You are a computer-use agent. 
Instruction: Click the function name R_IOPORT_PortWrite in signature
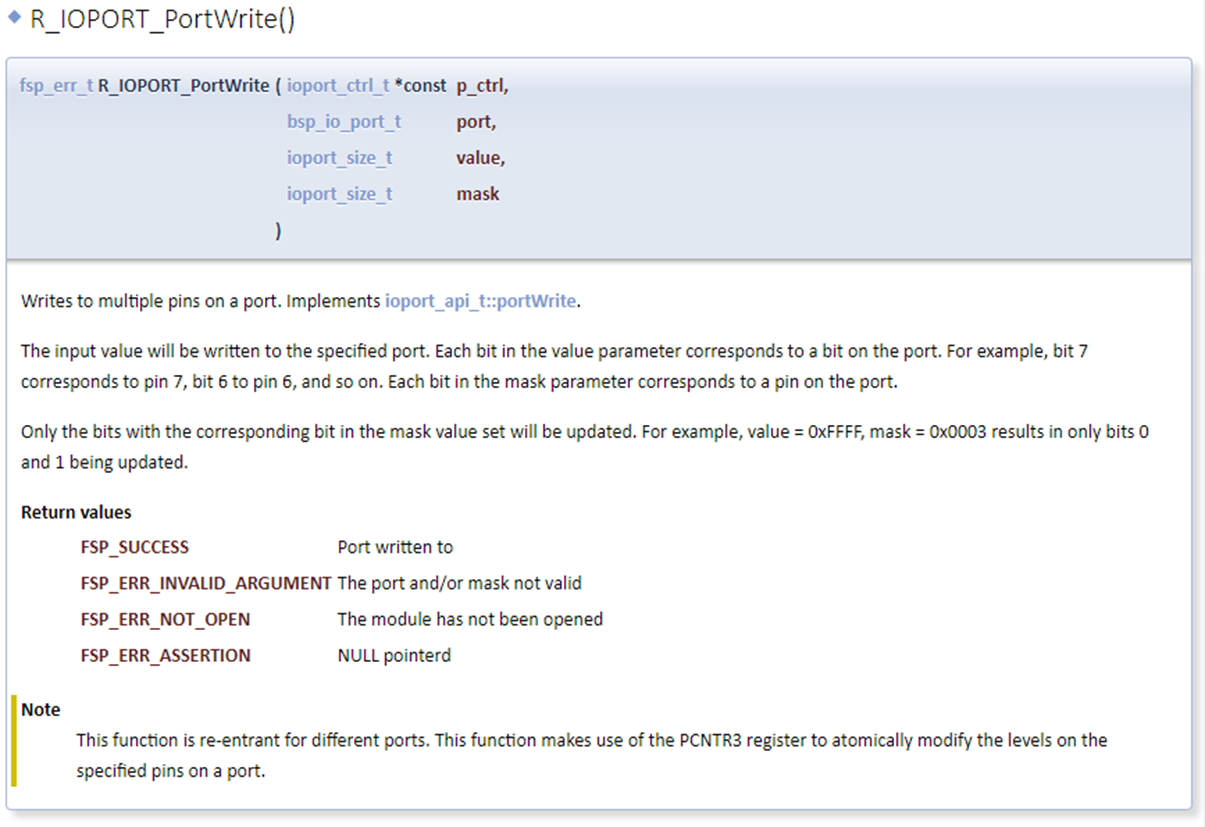click(184, 86)
